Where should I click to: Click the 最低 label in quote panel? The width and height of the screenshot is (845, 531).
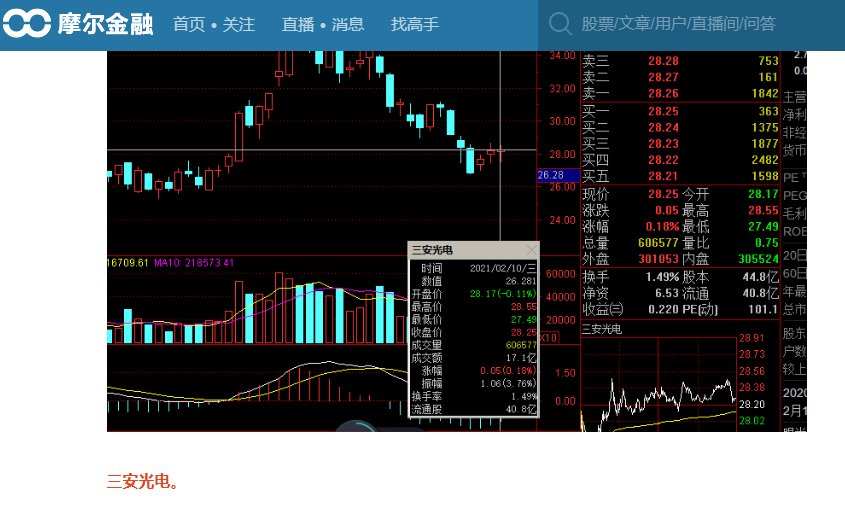(696, 226)
